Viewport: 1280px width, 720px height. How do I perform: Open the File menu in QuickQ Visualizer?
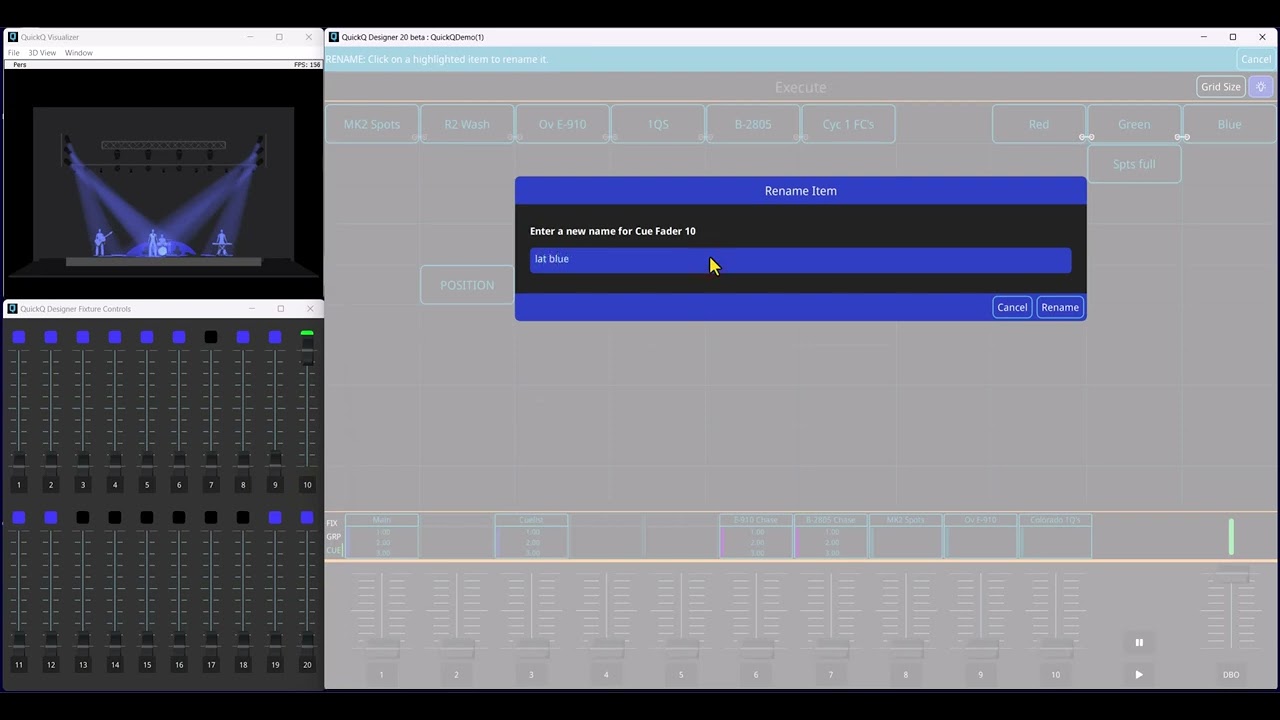click(14, 53)
